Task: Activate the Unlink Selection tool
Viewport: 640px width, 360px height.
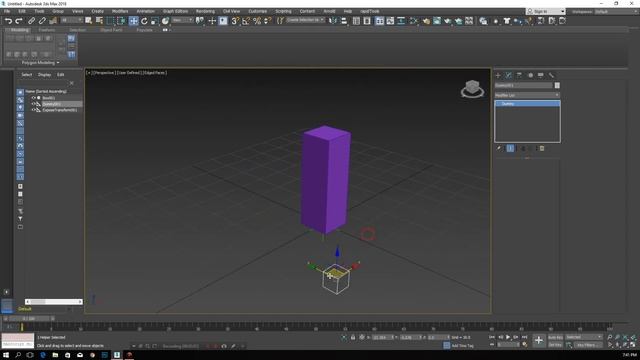Action: (x=42, y=21)
